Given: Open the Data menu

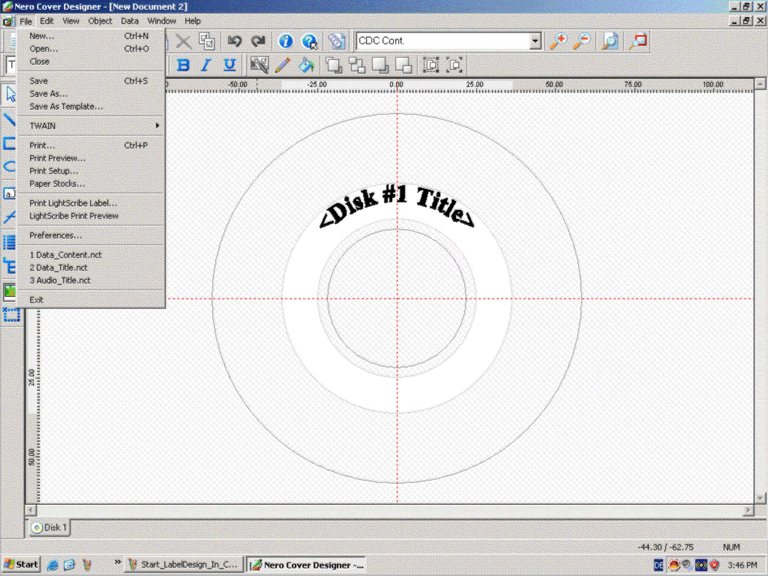Looking at the screenshot, I should coord(129,21).
